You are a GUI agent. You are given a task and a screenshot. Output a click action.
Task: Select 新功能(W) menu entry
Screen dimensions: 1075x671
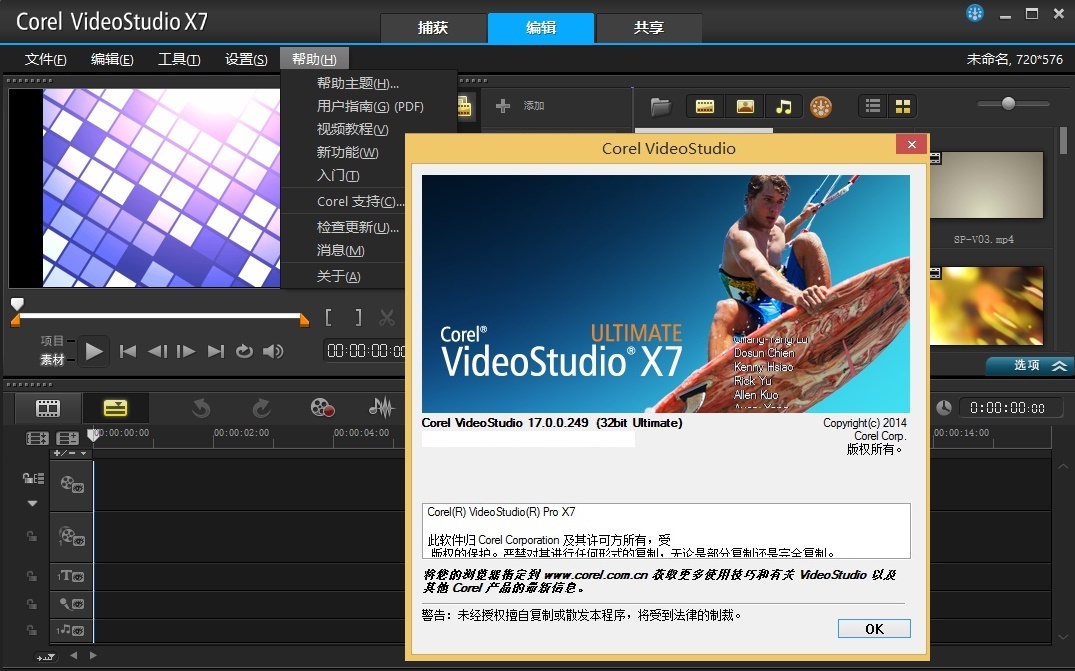point(347,152)
